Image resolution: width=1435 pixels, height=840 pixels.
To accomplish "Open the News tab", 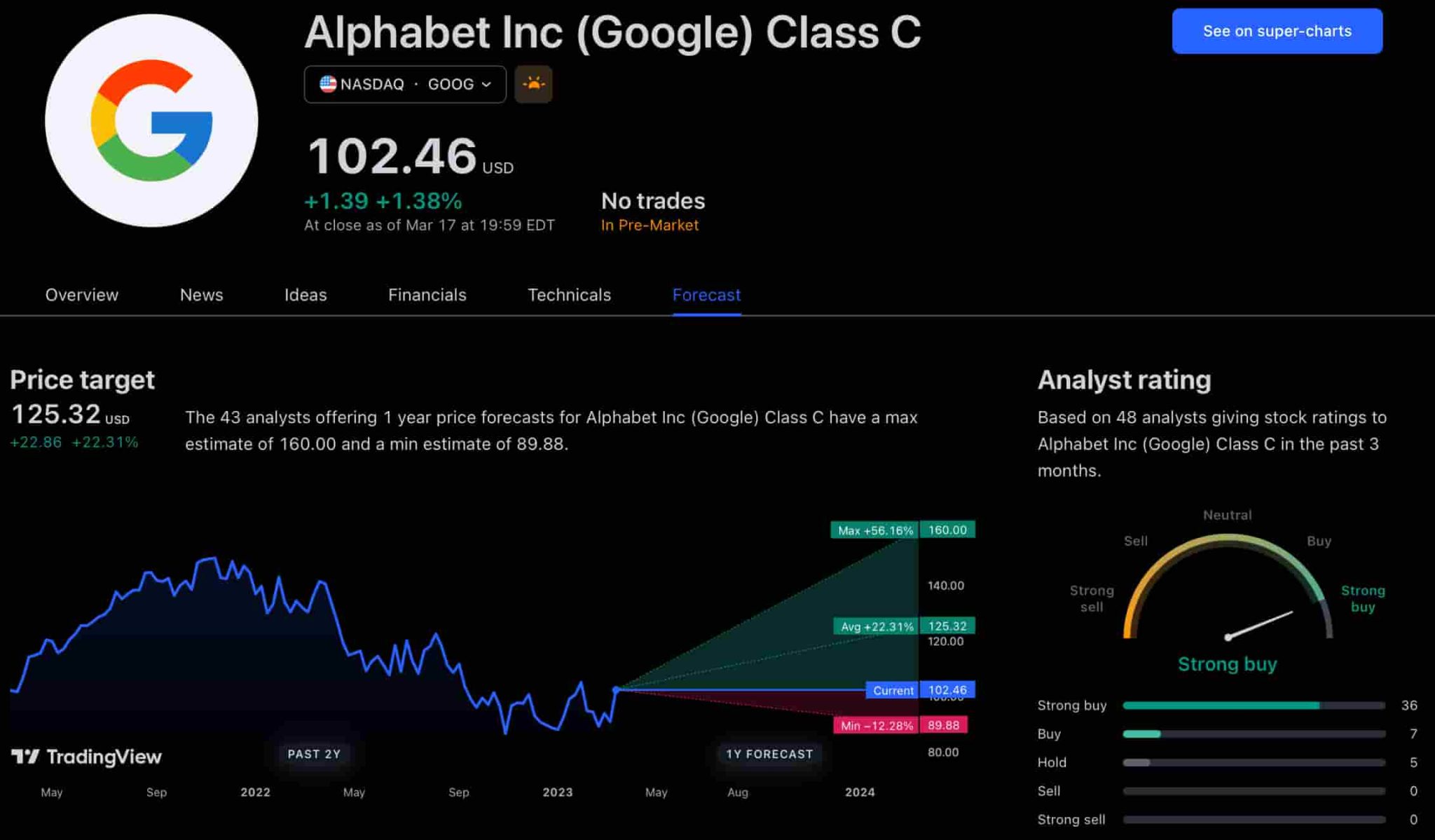I will pos(201,295).
